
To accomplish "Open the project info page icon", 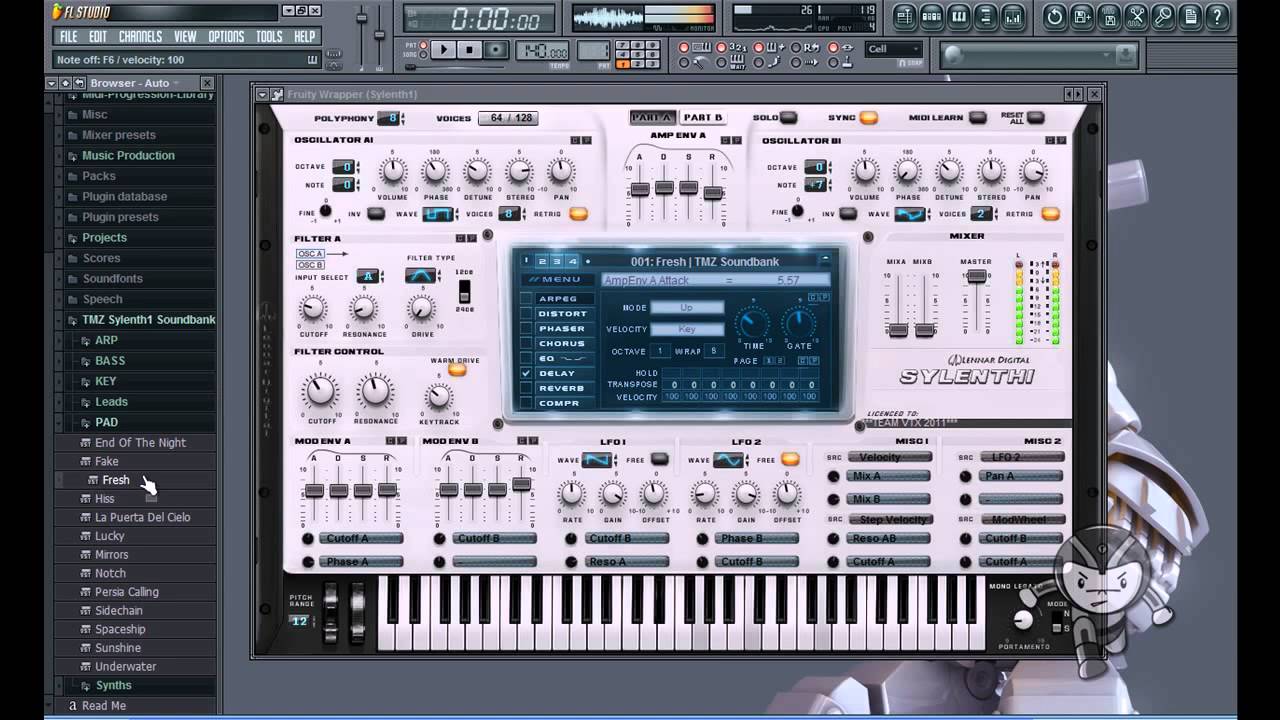I will point(1190,17).
